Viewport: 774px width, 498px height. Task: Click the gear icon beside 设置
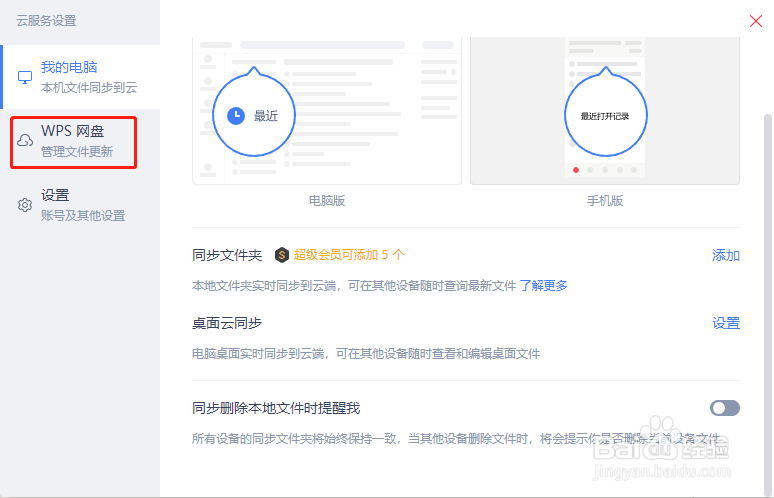tap(25, 205)
